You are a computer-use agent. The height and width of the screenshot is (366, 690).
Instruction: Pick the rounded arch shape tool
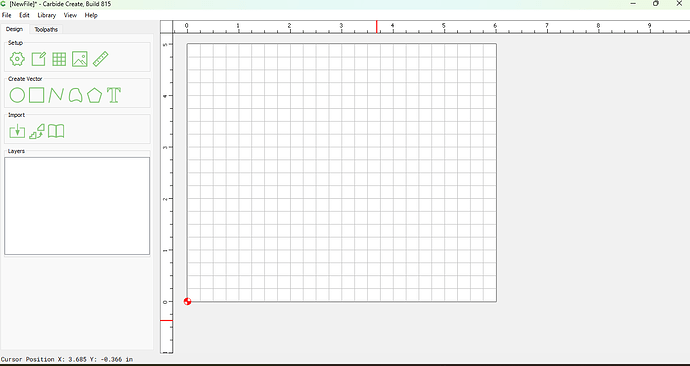pos(75,95)
